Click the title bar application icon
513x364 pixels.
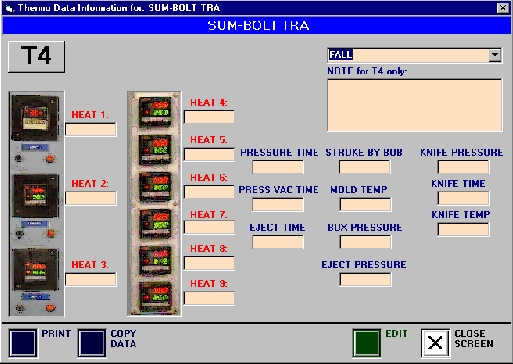[9, 8]
